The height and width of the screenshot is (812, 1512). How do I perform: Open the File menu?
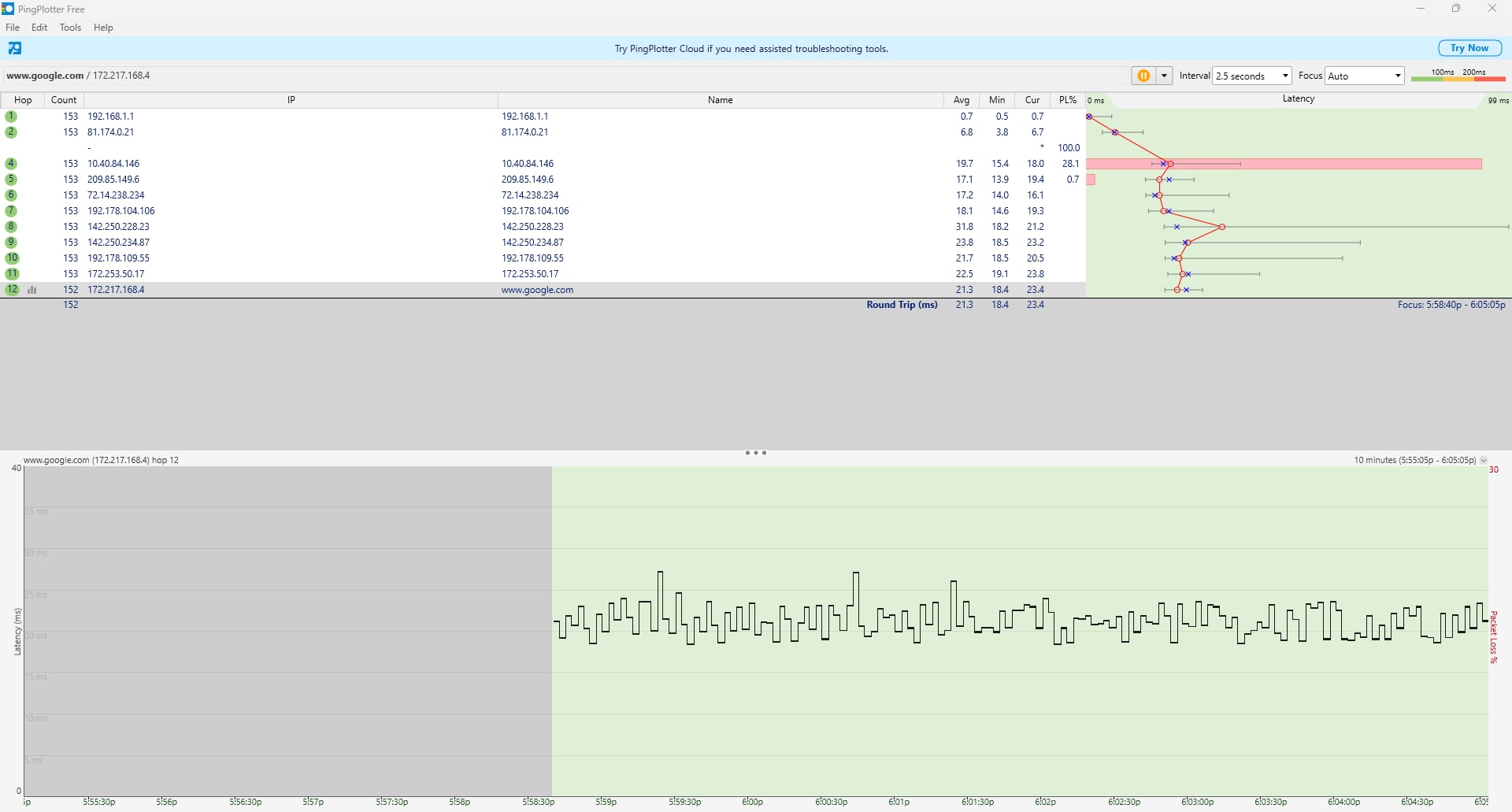13,28
